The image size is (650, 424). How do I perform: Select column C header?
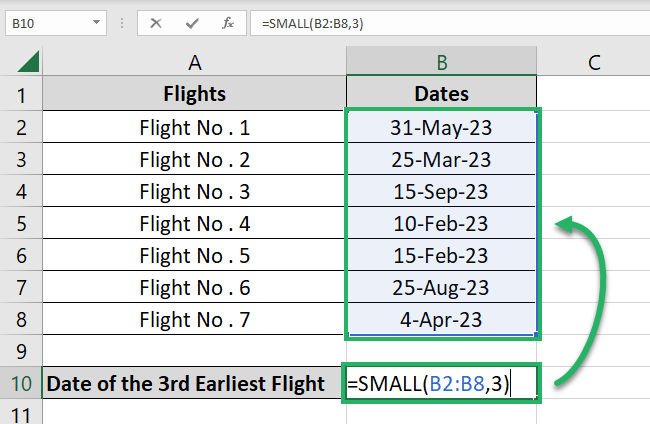click(594, 62)
